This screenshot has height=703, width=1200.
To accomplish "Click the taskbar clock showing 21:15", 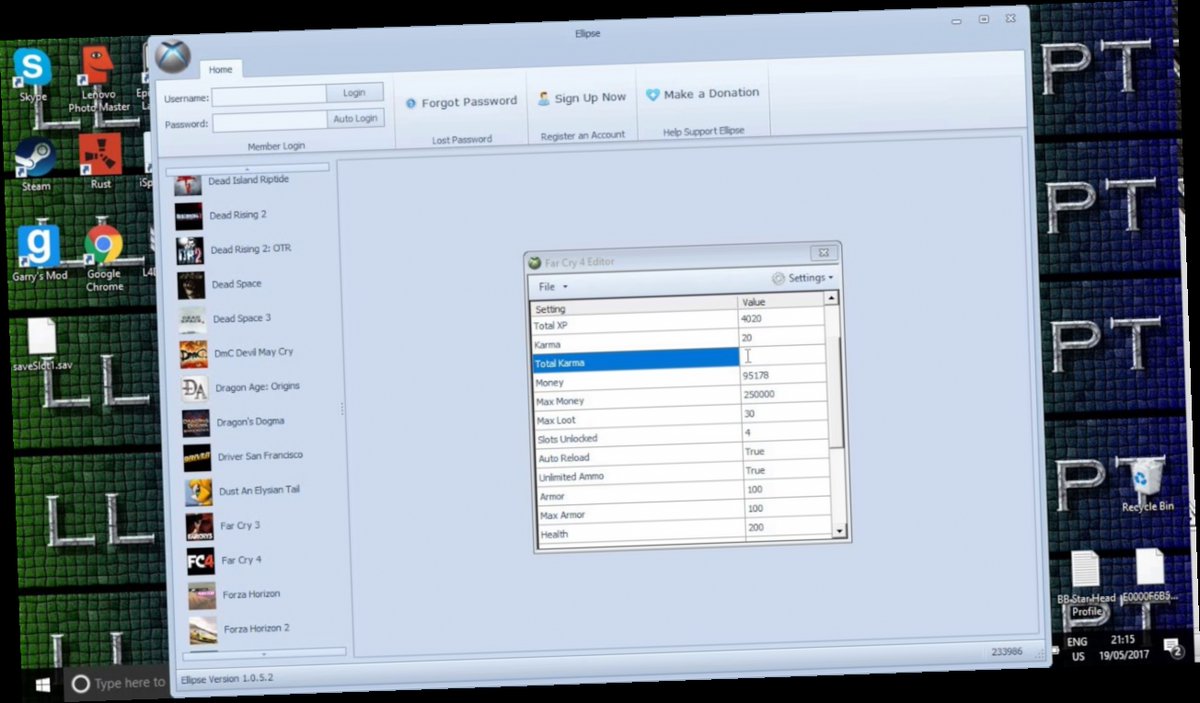I will [1122, 647].
